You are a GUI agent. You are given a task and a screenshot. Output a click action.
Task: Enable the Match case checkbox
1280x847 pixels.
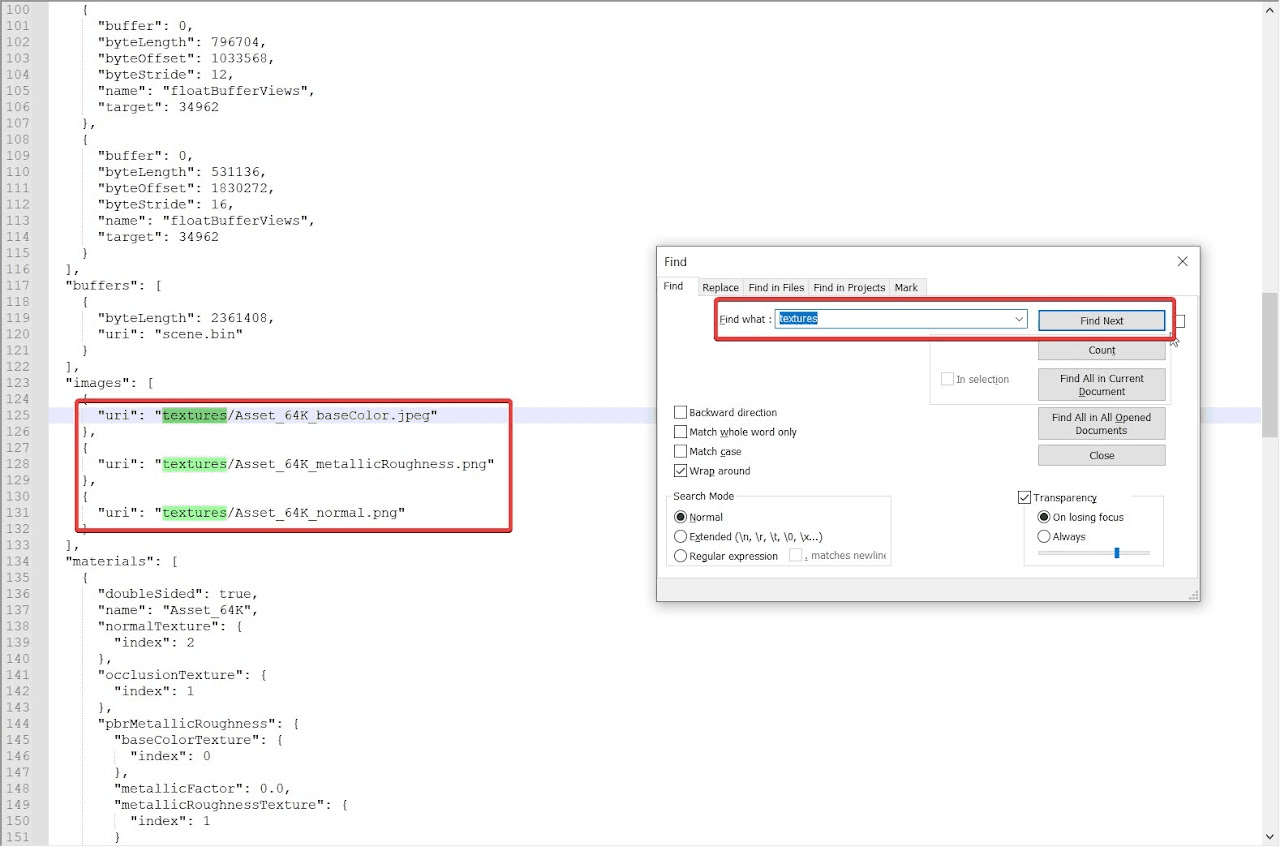(681, 451)
